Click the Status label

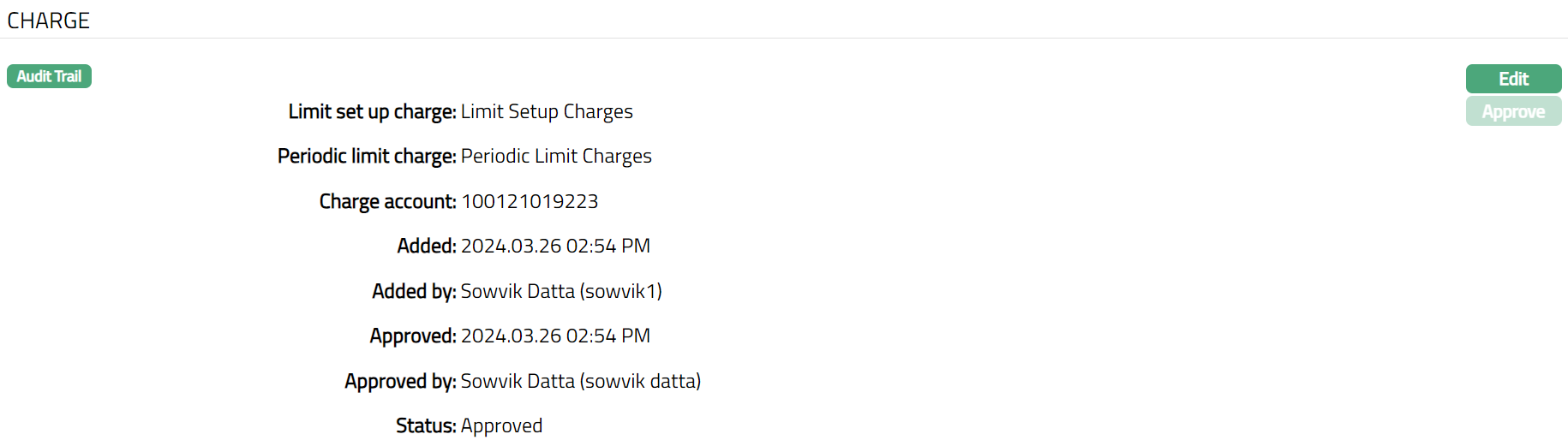pos(426,425)
